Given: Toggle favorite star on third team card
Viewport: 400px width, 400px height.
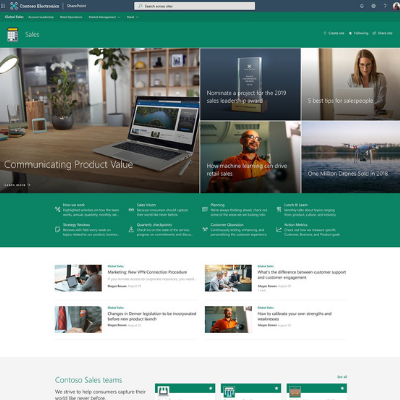Looking at the screenshot, I should pyautogui.click(x=342, y=388).
